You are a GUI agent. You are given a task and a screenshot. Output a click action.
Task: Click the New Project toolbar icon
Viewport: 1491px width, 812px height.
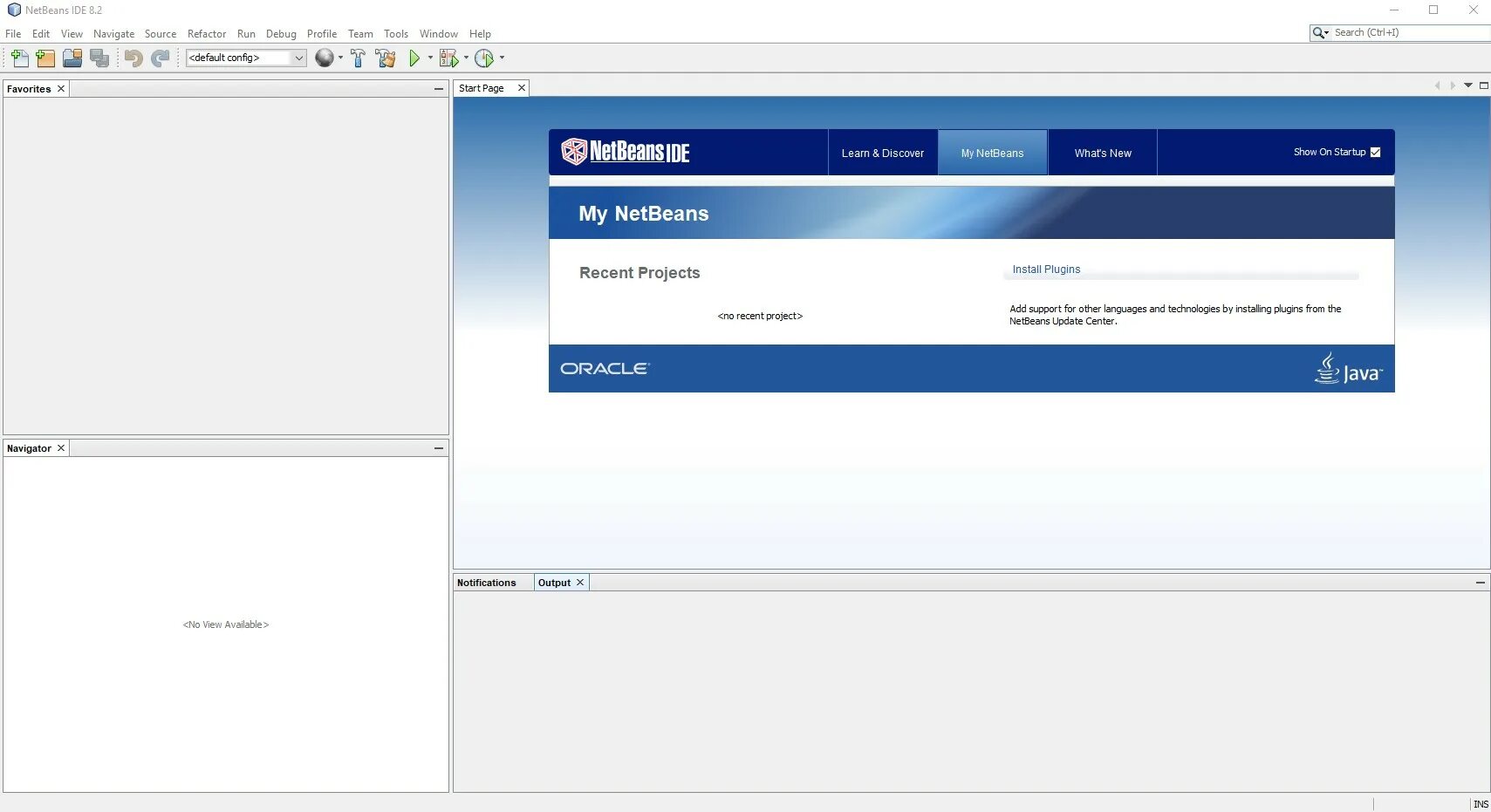45,58
